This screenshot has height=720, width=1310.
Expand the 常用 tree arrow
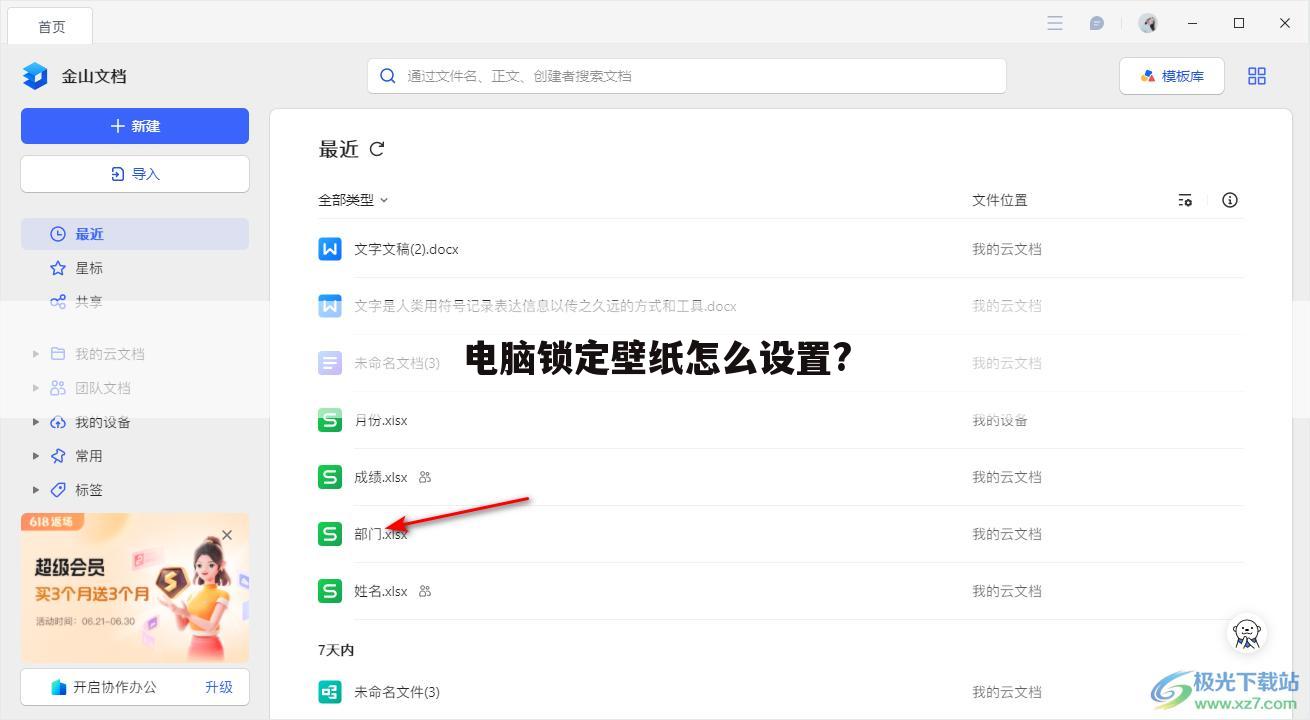36,456
